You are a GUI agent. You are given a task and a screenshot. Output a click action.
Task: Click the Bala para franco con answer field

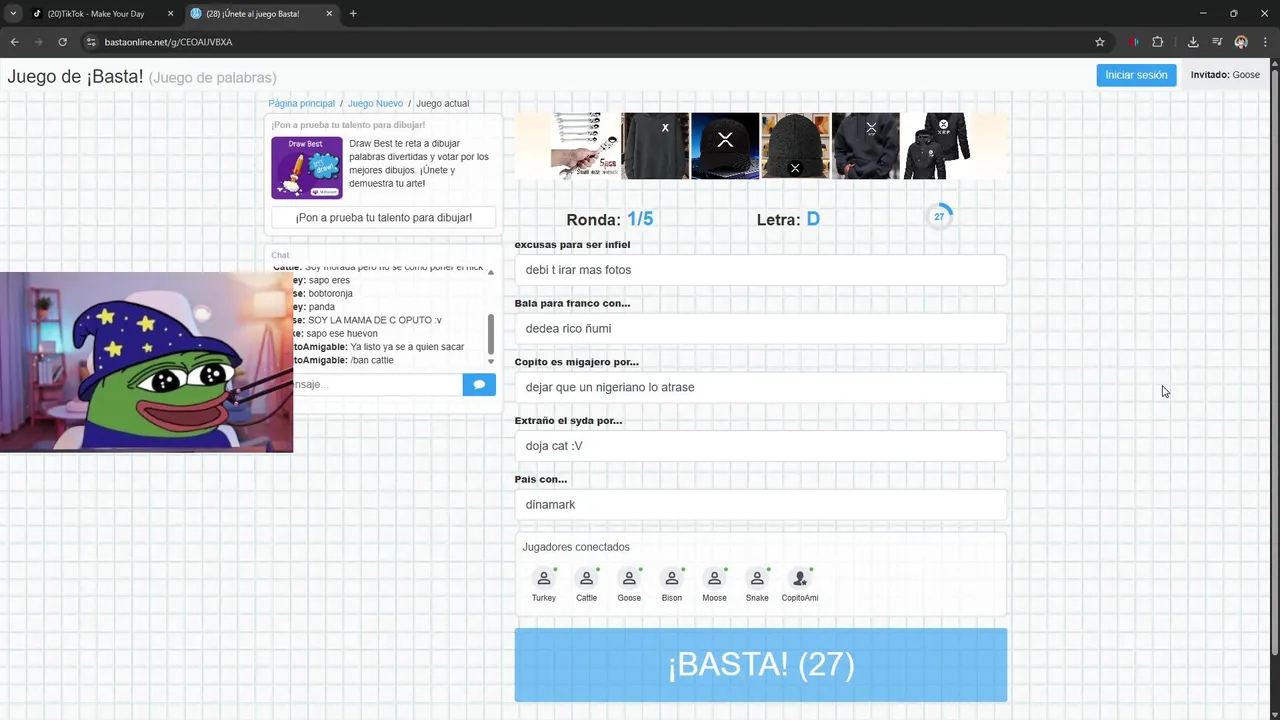760,328
